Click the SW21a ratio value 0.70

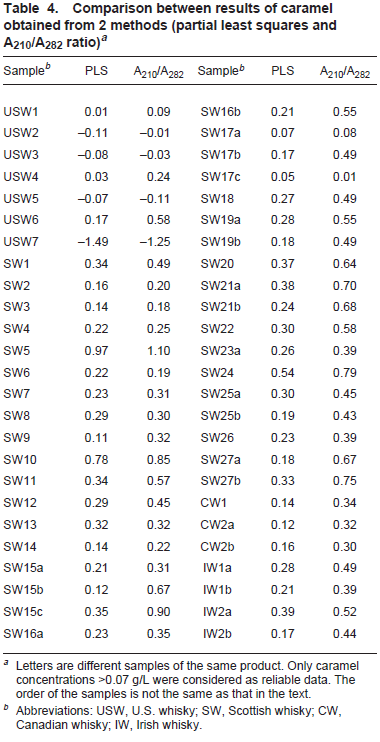point(345,285)
